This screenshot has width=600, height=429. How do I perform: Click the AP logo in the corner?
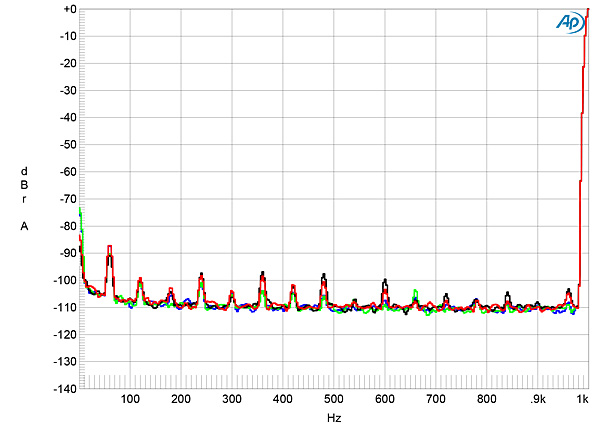(568, 23)
